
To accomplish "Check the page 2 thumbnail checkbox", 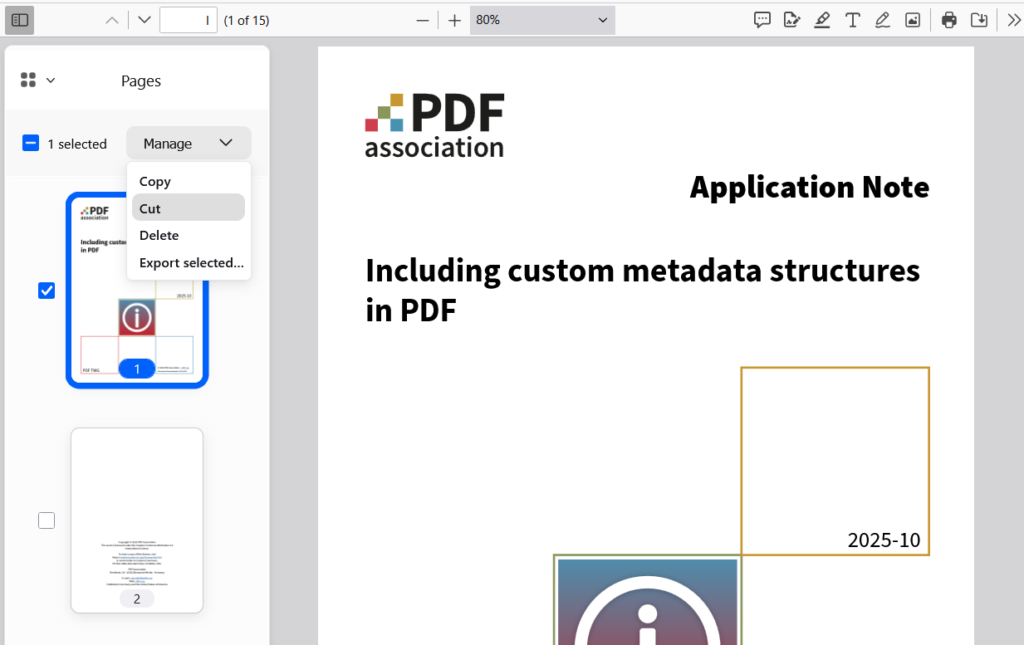I will click(x=46, y=520).
